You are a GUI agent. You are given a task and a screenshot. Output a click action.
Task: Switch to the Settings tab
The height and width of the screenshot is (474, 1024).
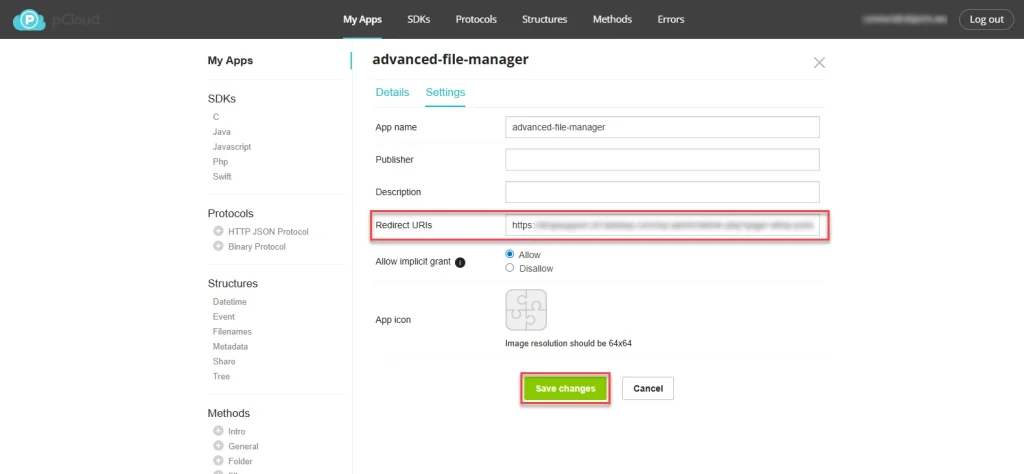click(445, 92)
